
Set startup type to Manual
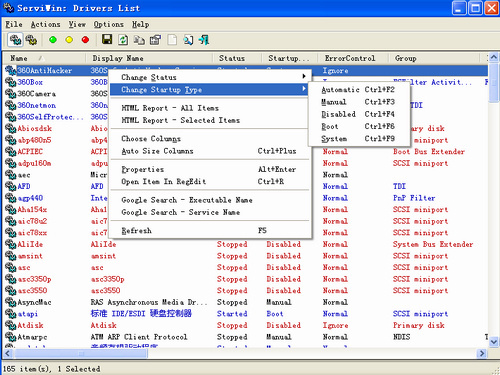coord(359,102)
